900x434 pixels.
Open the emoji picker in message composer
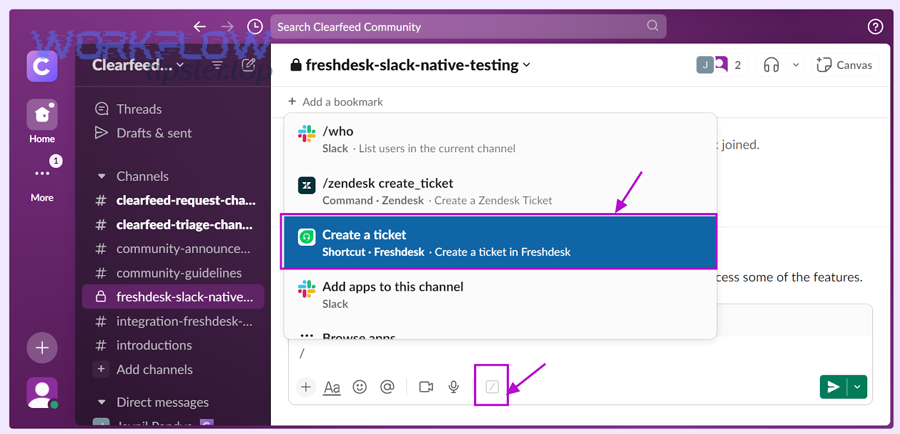coord(360,387)
